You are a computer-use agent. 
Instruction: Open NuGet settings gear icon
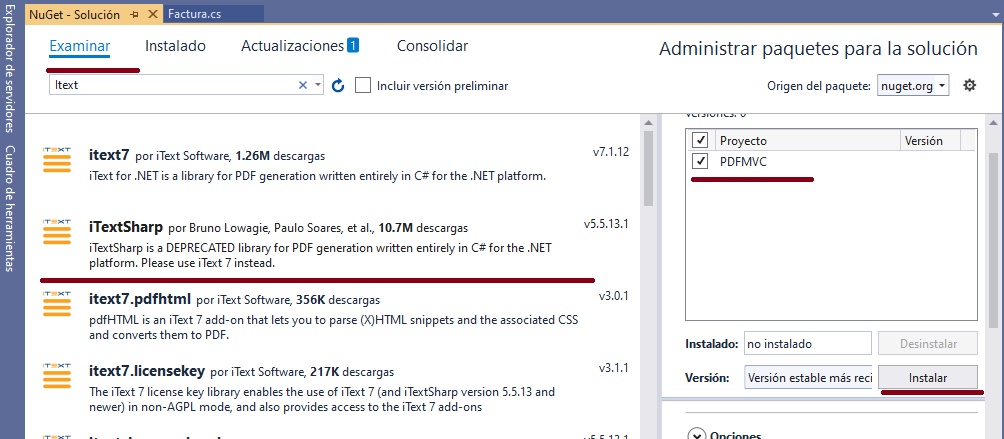point(969,85)
